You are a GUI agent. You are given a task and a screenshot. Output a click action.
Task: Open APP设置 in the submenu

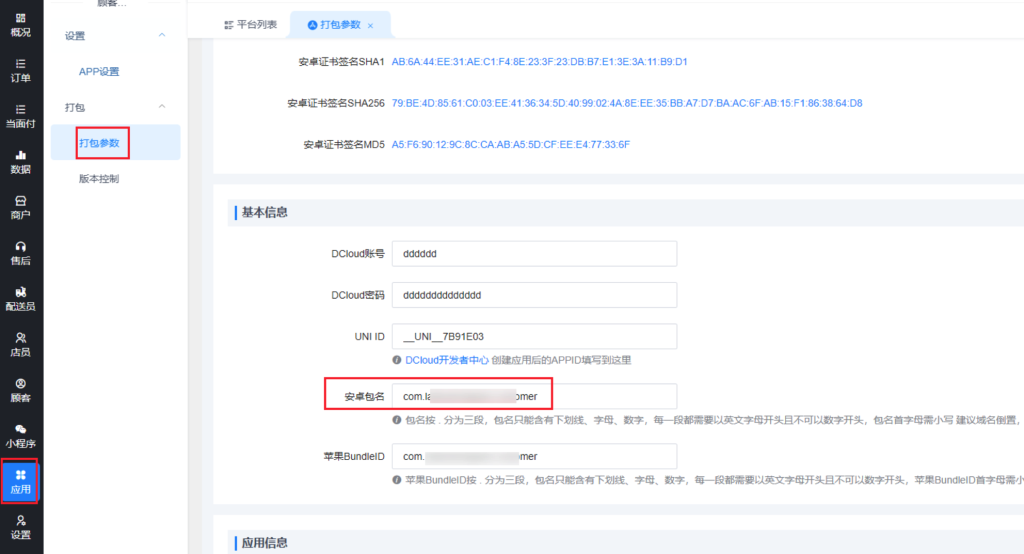click(99, 72)
